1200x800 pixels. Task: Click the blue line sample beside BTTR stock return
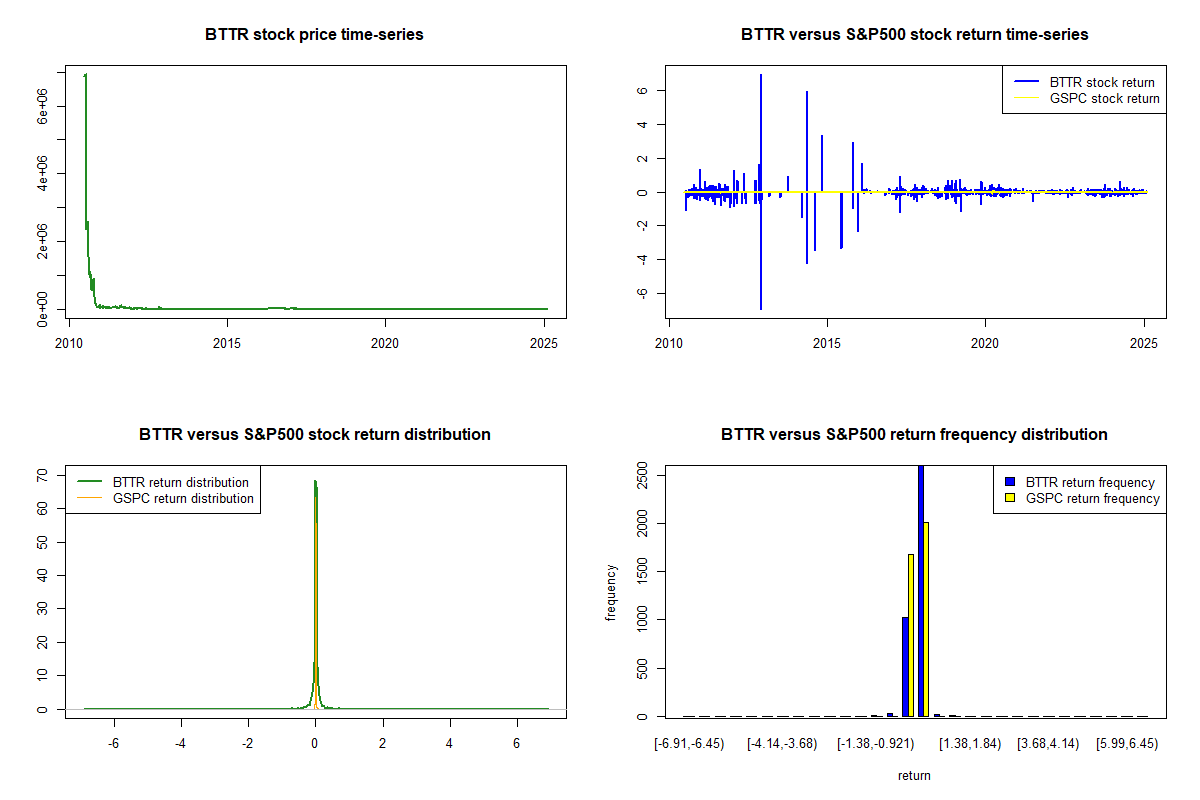coord(1025,82)
